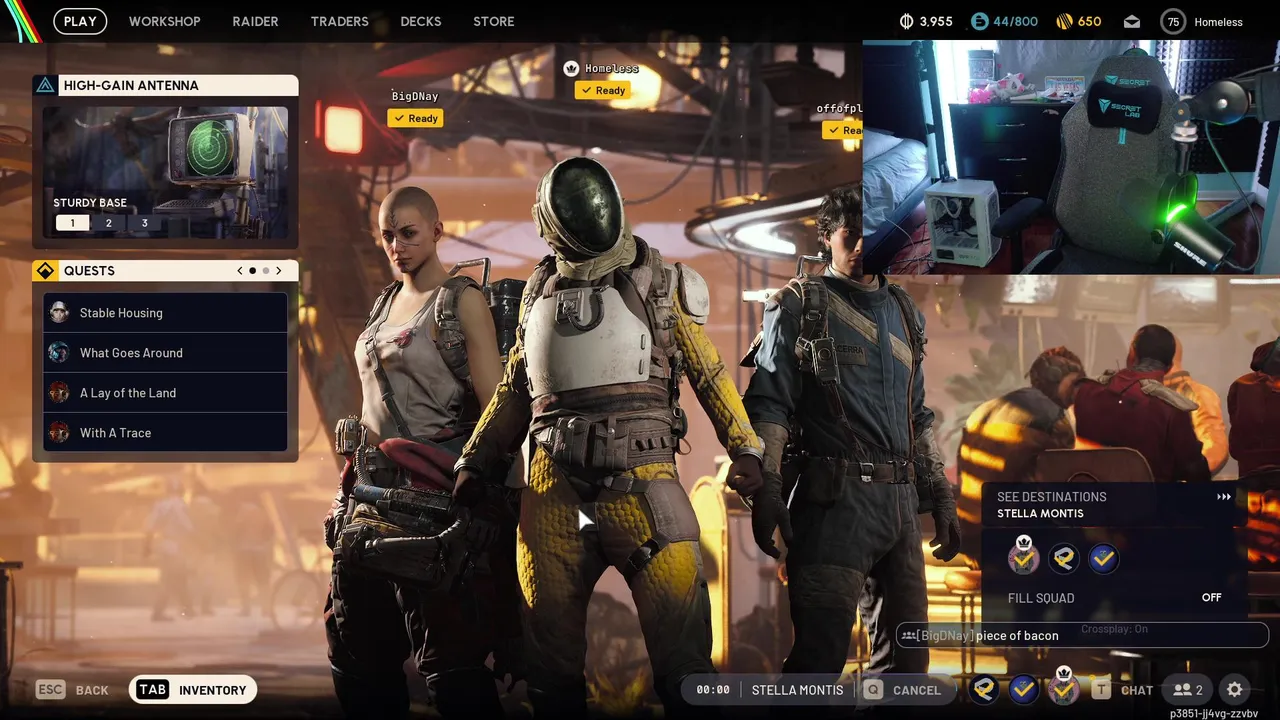Click the 'HIGH-GAIN ANTENNA' title
Viewport: 1280px width, 720px height.
[131, 86]
